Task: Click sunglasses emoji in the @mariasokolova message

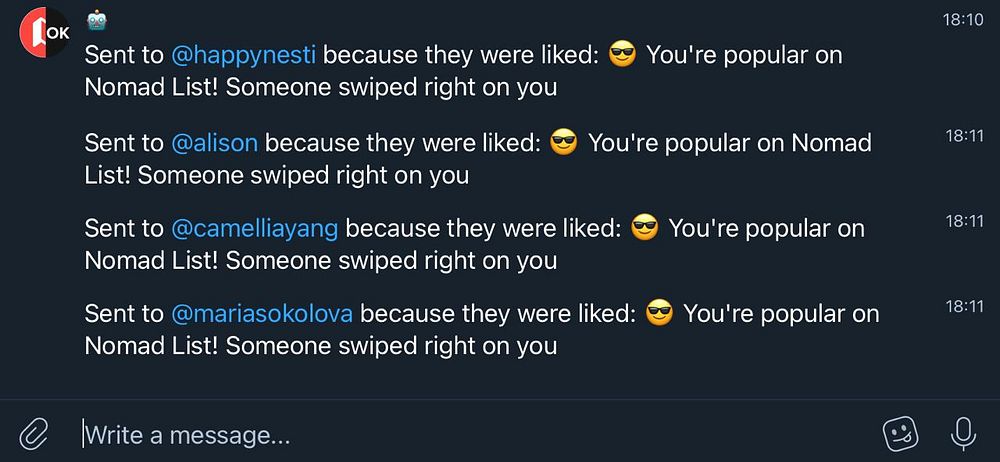Action: pyautogui.click(x=660, y=314)
